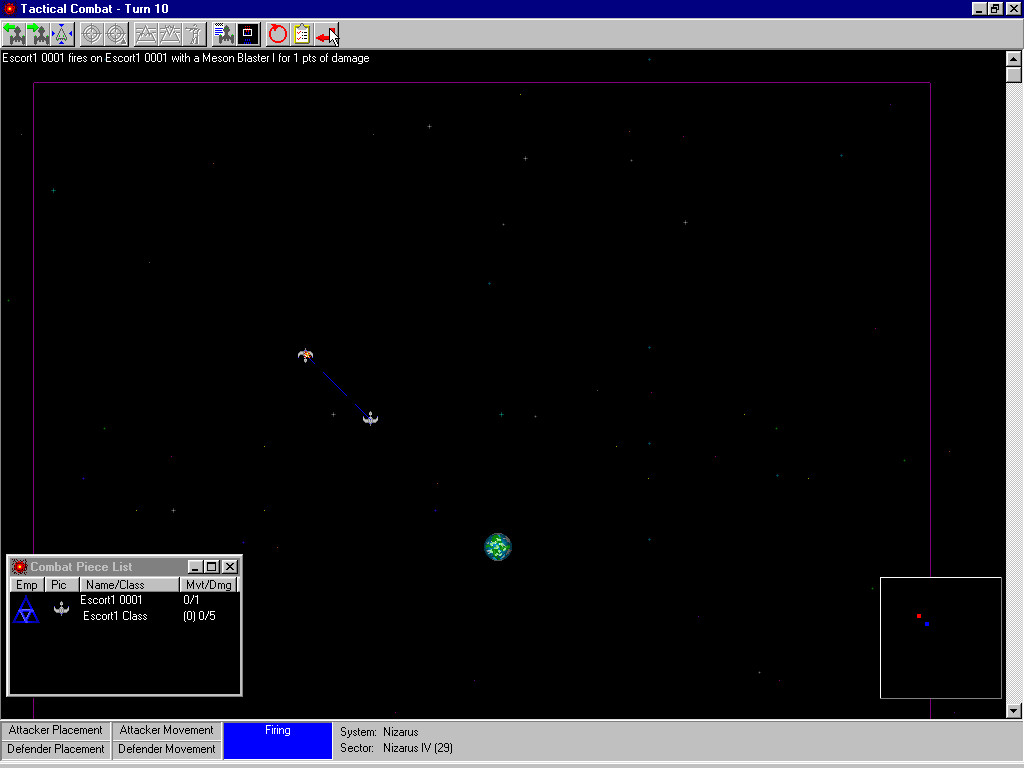Close the Combat Piece List panel
This screenshot has width=1024, height=768.
coord(230,567)
